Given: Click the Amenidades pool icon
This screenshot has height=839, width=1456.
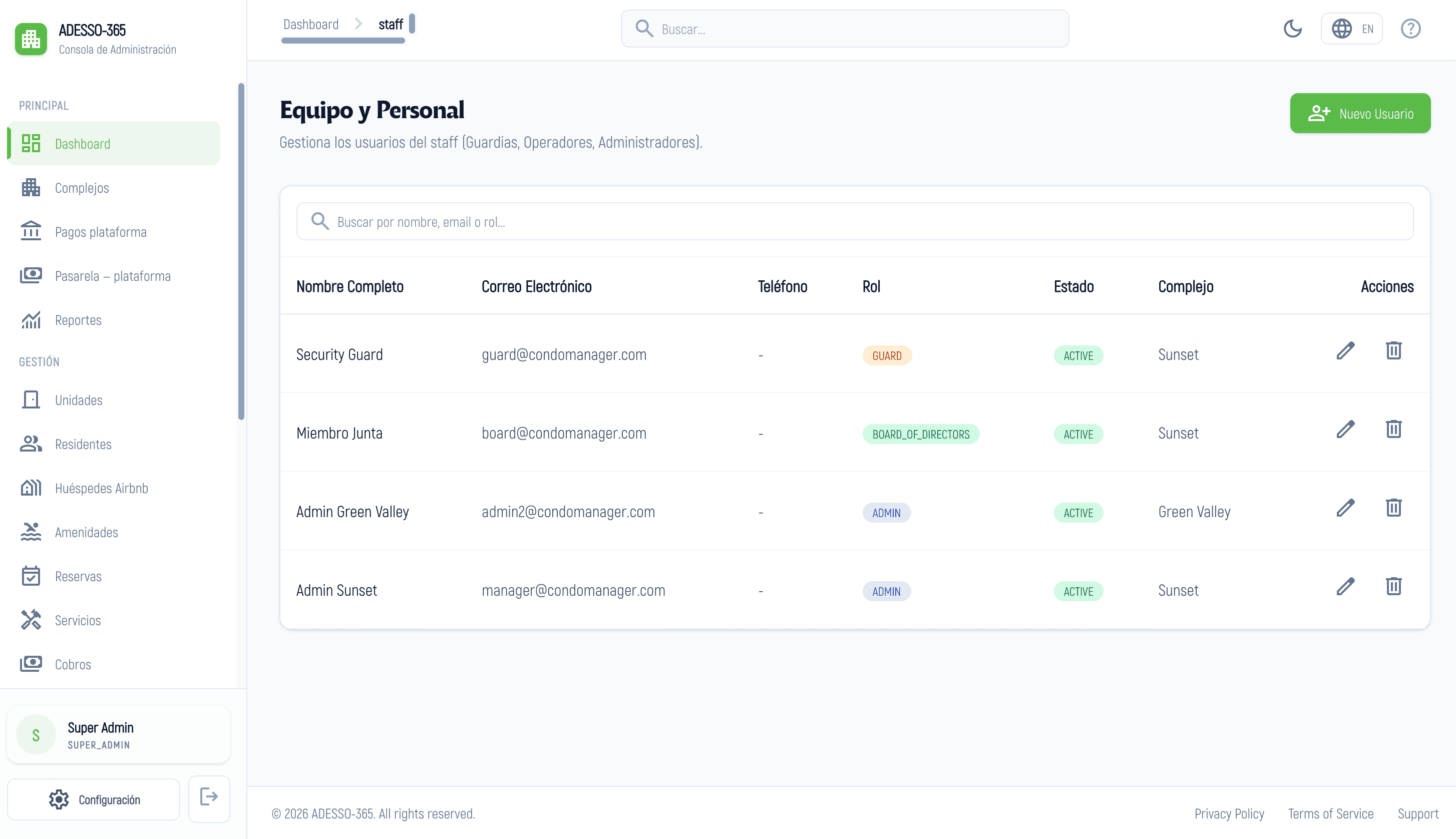Looking at the screenshot, I should tap(31, 532).
